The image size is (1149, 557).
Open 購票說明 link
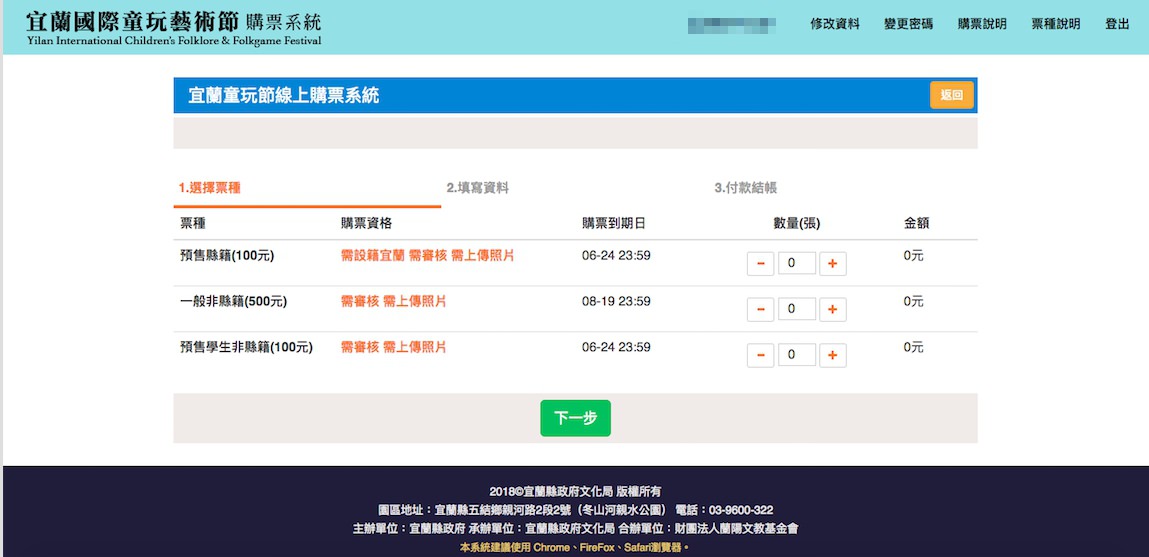pos(982,24)
